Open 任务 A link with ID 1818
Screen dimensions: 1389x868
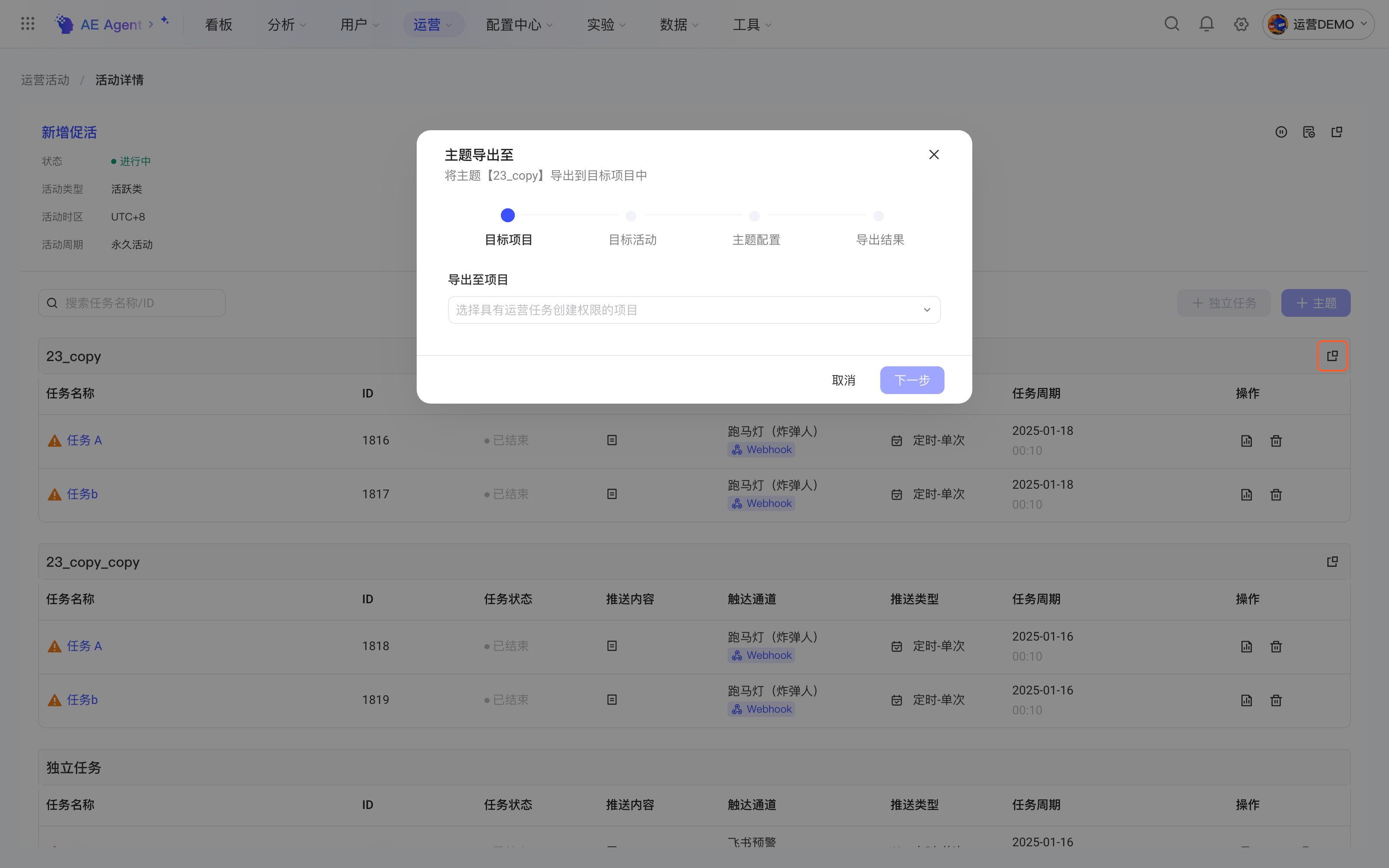click(84, 646)
